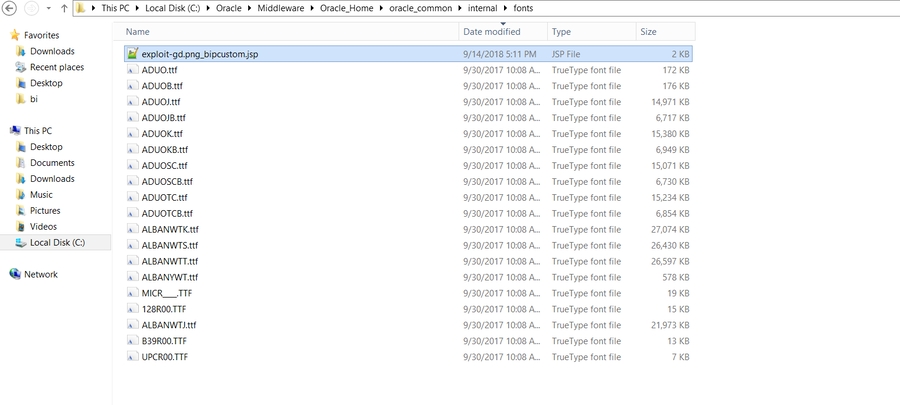The height and width of the screenshot is (405, 900).
Task: Open the Videos folder in sidebar
Action: pyautogui.click(x=44, y=227)
